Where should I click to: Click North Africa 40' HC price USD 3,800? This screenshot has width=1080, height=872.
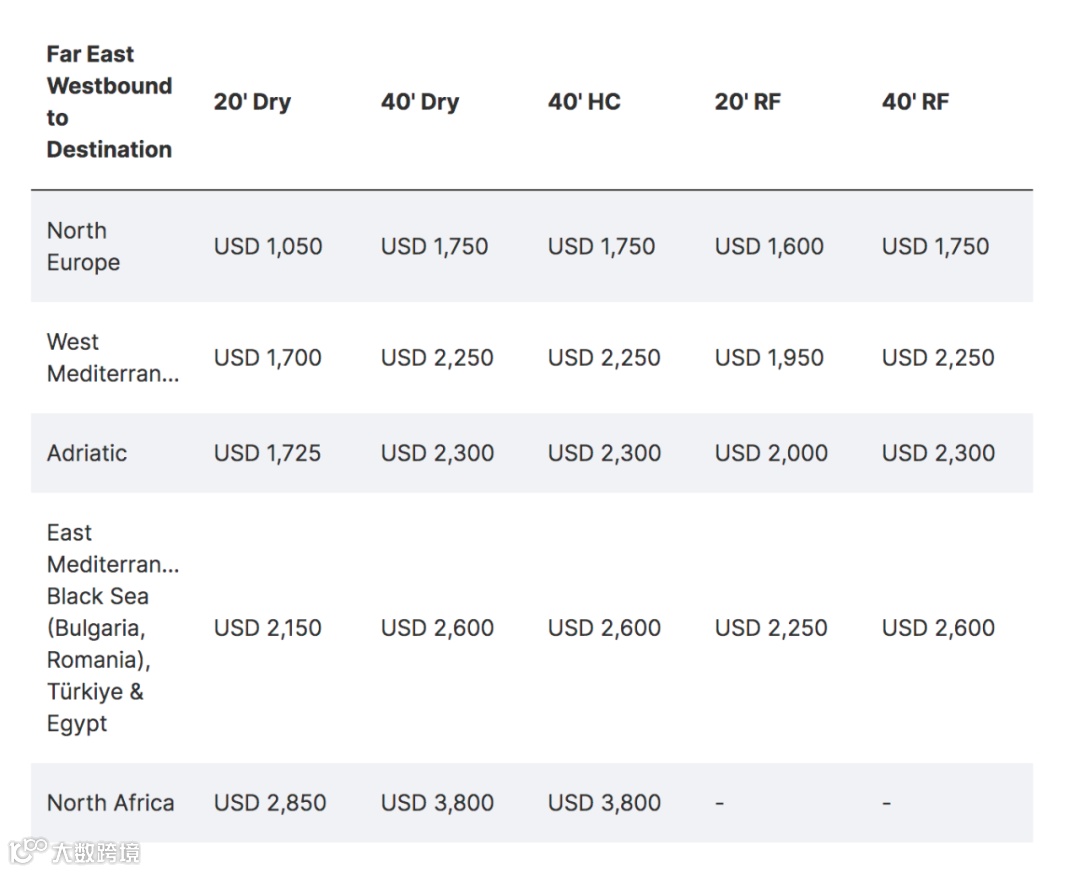[x=604, y=803]
